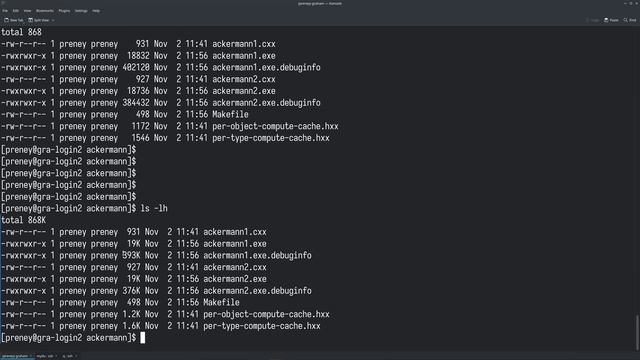Click the Find toolbar button
Viewport: 640px width, 360px height.
pyautogui.click(x=629, y=20)
